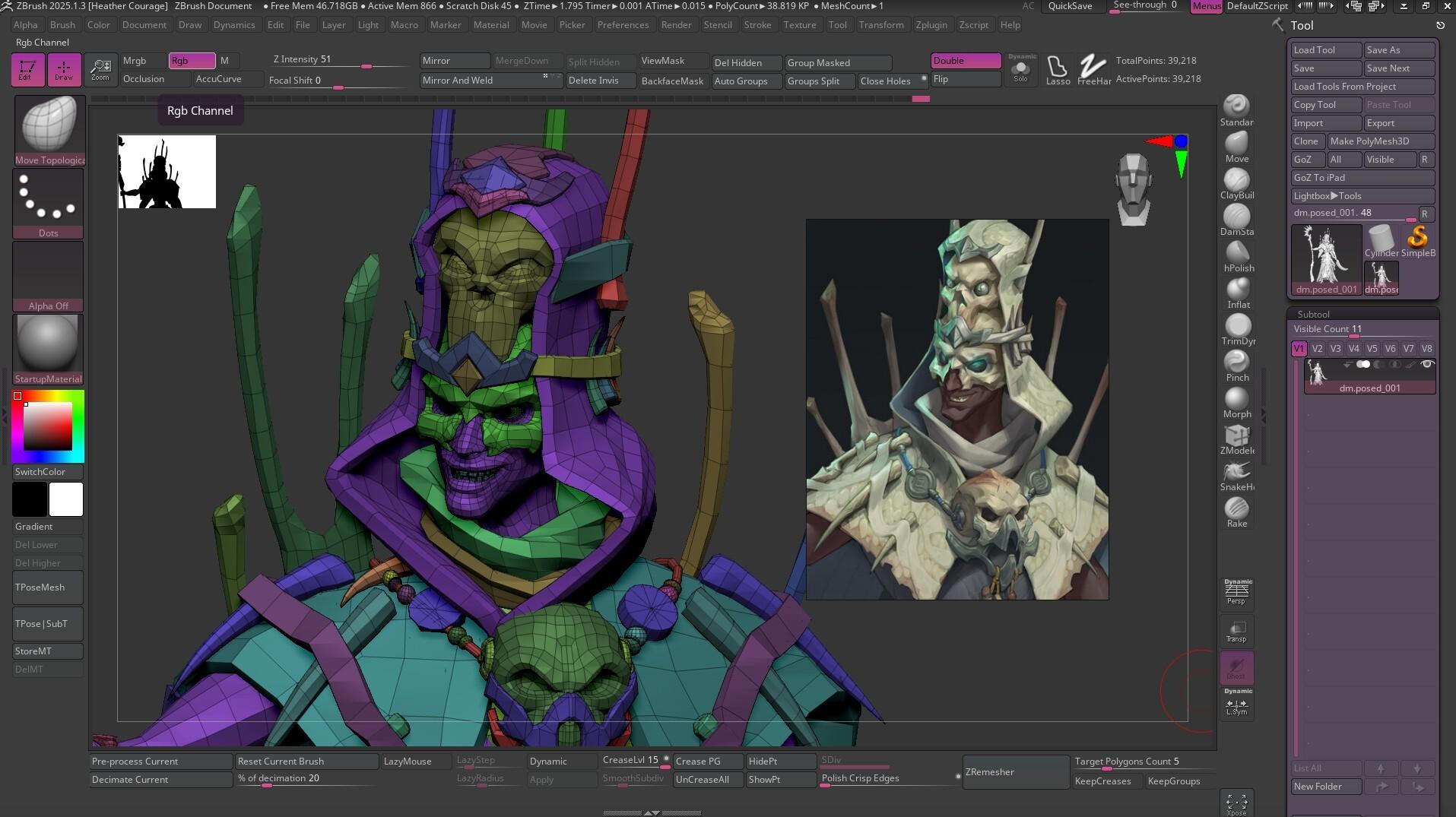Activate the Edit mode icon
This screenshot has height=817, width=1456.
[x=27, y=69]
